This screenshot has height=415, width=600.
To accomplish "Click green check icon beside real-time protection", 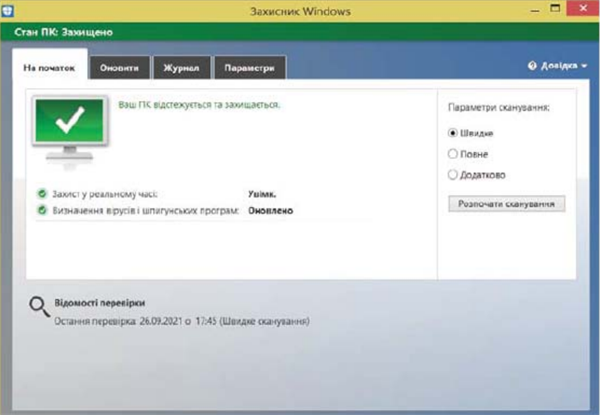I will pos(42,194).
